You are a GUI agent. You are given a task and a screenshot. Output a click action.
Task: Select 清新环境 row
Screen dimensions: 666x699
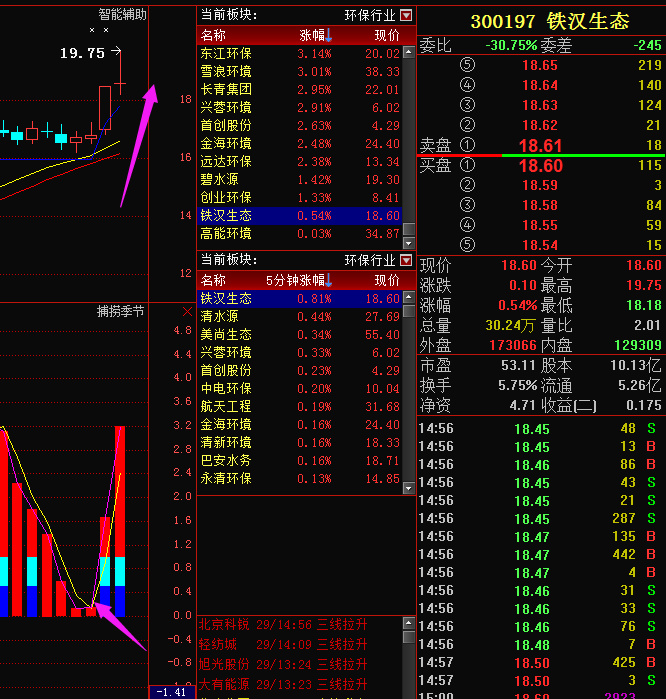[x=300, y=443]
